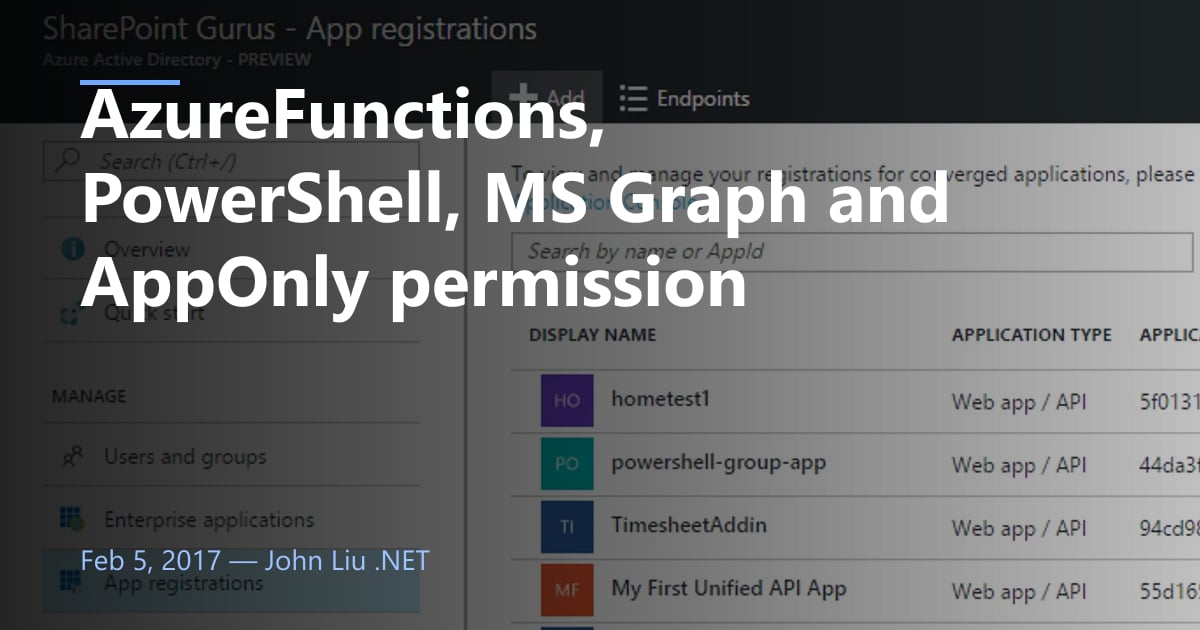
Task: Click the orange MF app tile
Action: [567, 589]
